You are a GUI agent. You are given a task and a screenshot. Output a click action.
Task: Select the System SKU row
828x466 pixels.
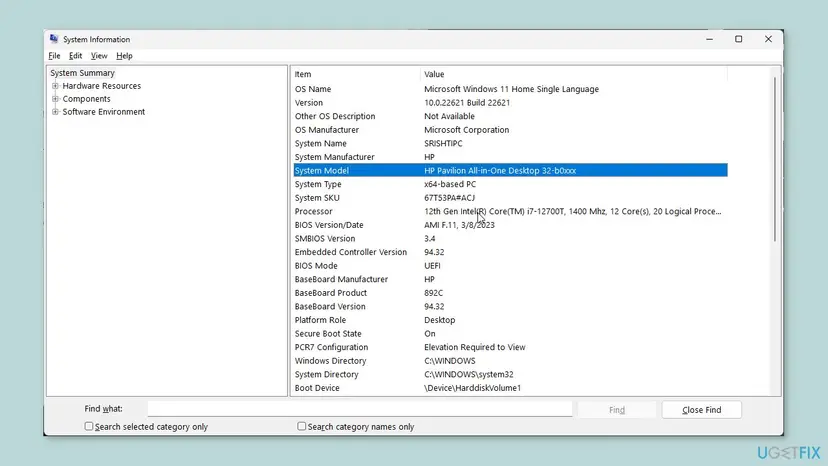point(510,198)
